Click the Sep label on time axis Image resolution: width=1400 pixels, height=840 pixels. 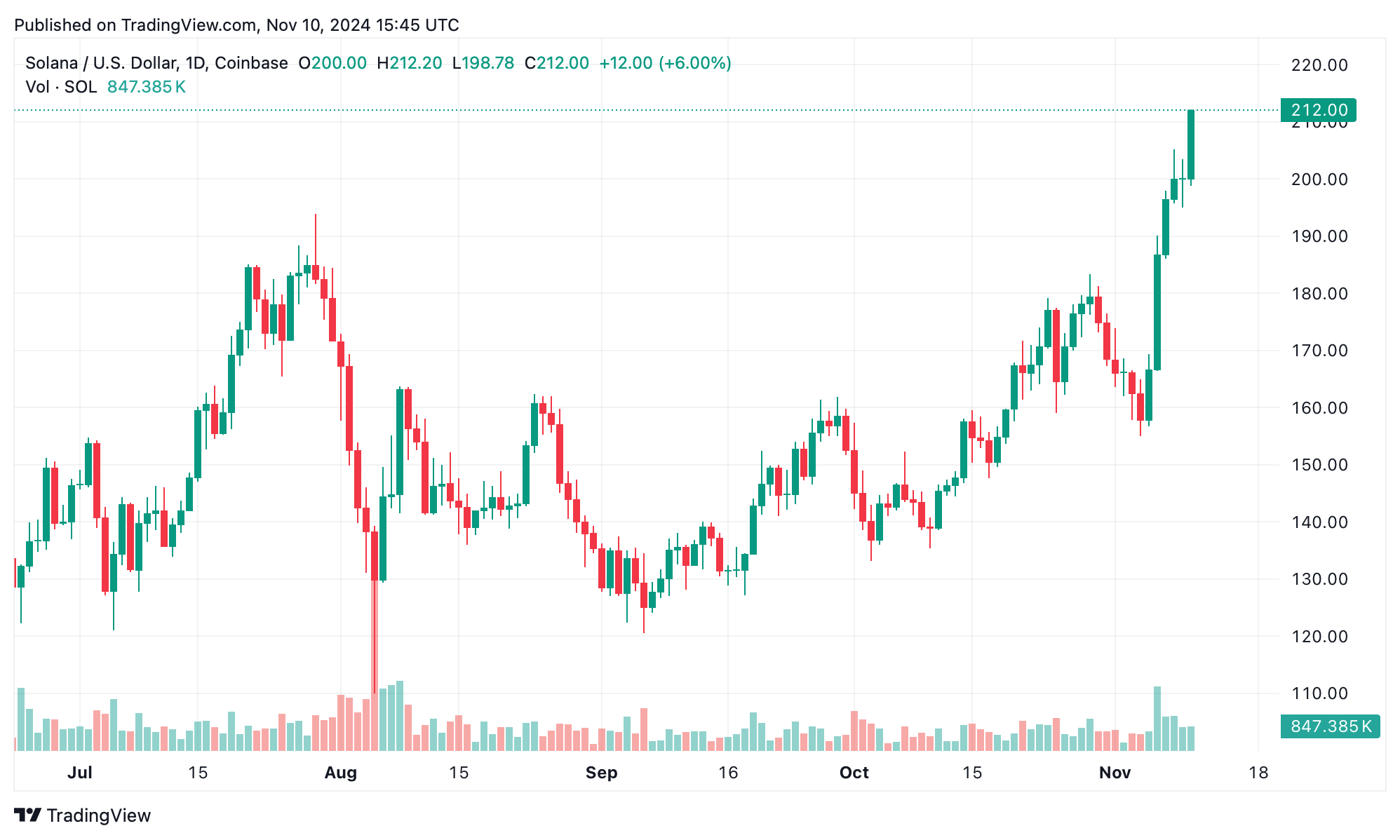coord(602,773)
